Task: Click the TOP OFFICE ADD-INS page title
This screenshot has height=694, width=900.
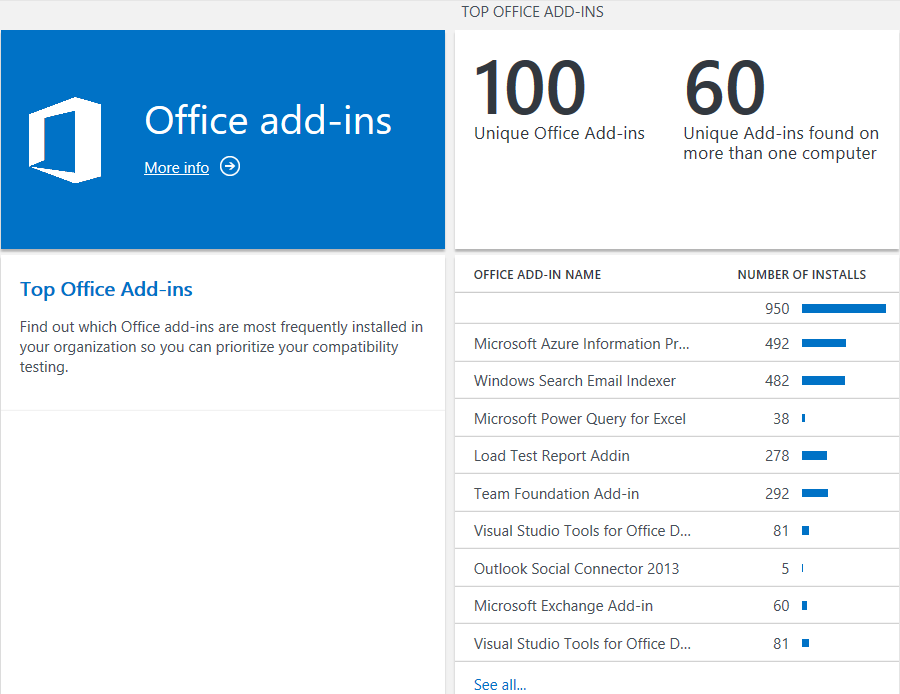Action: [x=532, y=12]
